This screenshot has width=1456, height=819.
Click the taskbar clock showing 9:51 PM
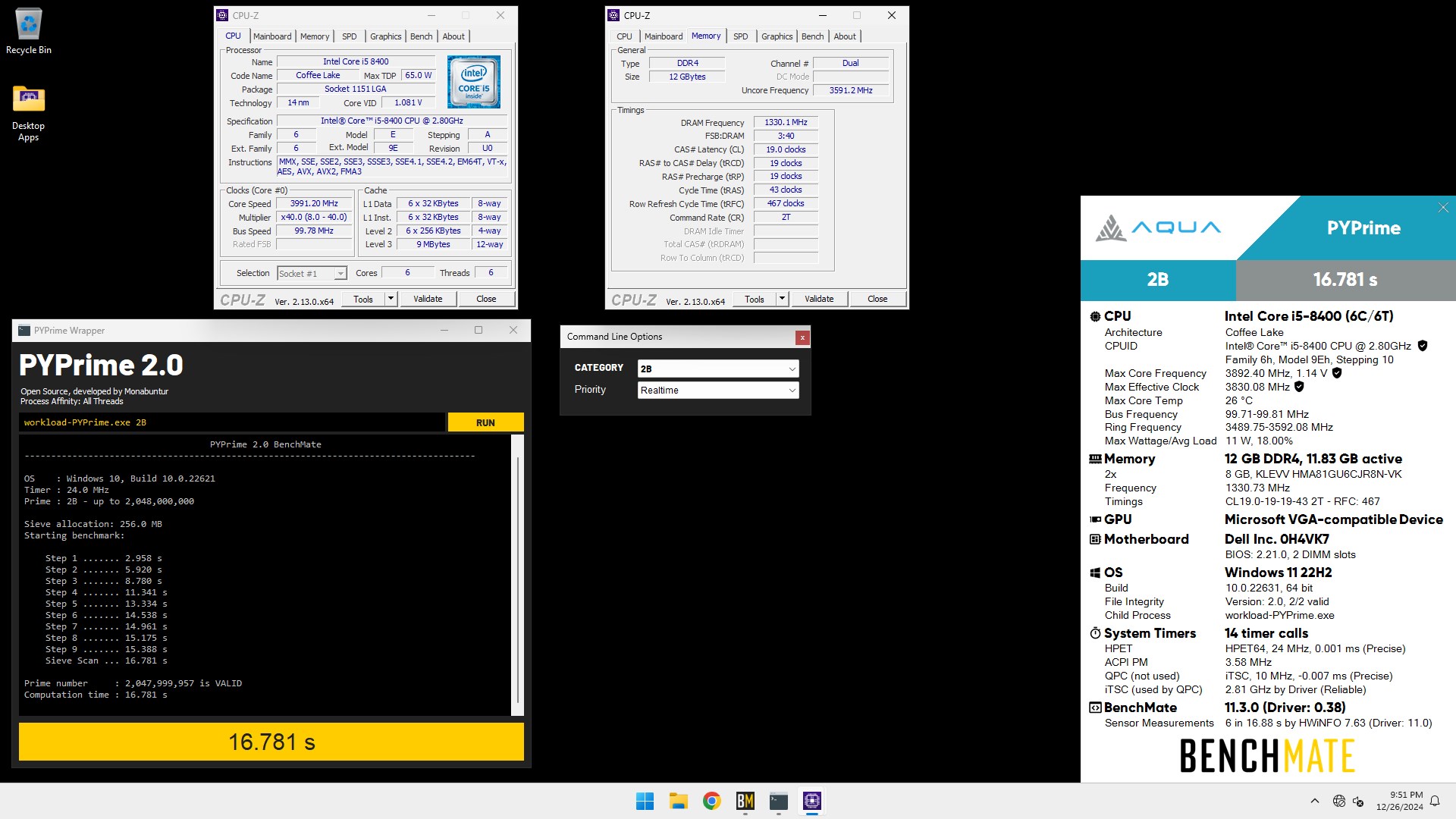pyautogui.click(x=1400, y=801)
